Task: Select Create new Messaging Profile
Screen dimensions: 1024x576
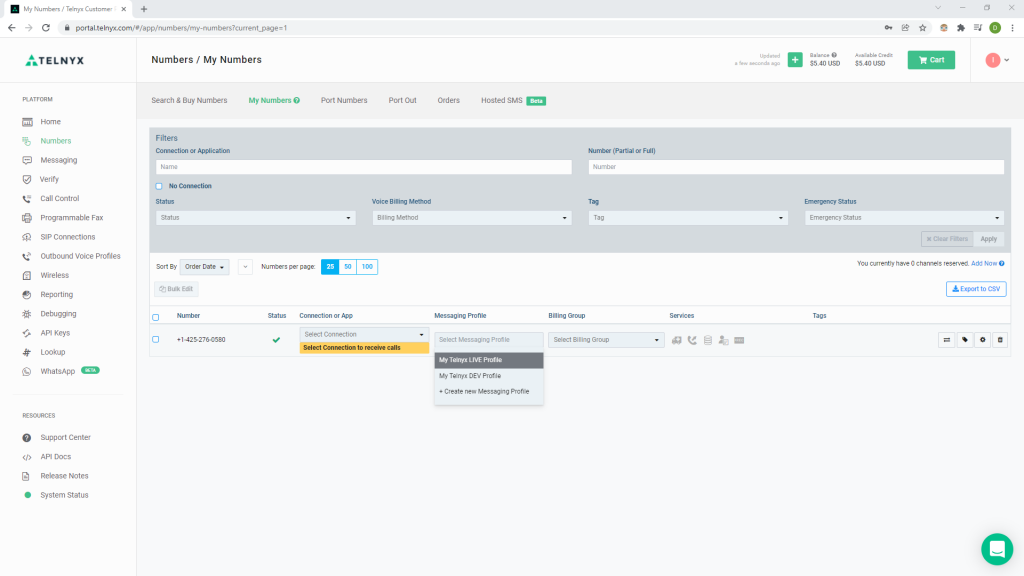Action: (x=489, y=392)
